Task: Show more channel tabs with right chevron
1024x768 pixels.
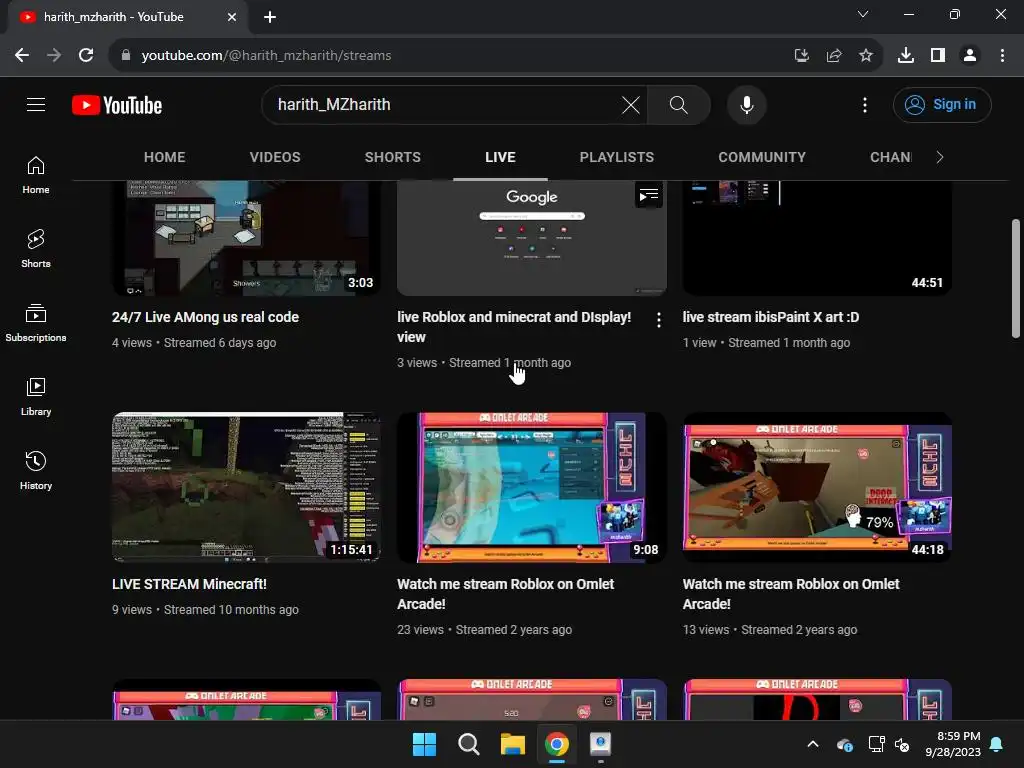Action: pos(939,157)
